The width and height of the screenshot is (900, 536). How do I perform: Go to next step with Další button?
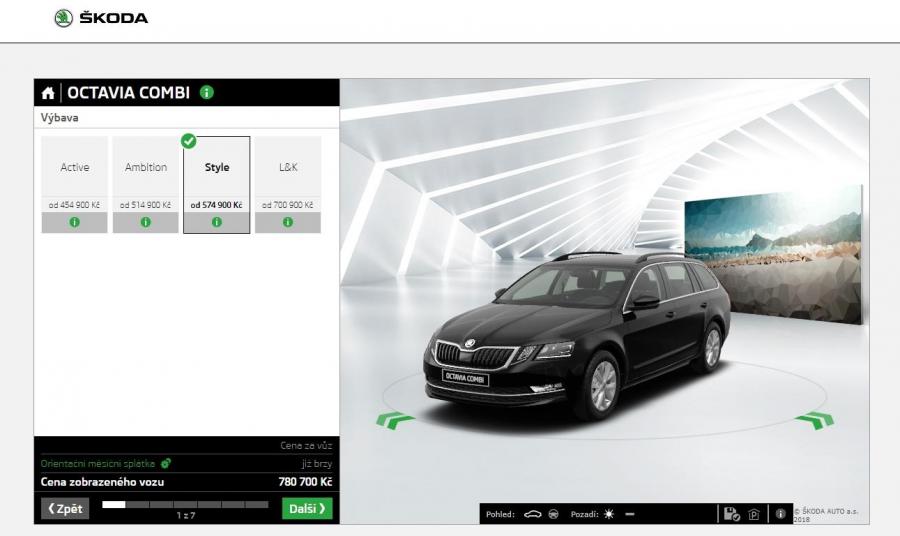(x=307, y=509)
